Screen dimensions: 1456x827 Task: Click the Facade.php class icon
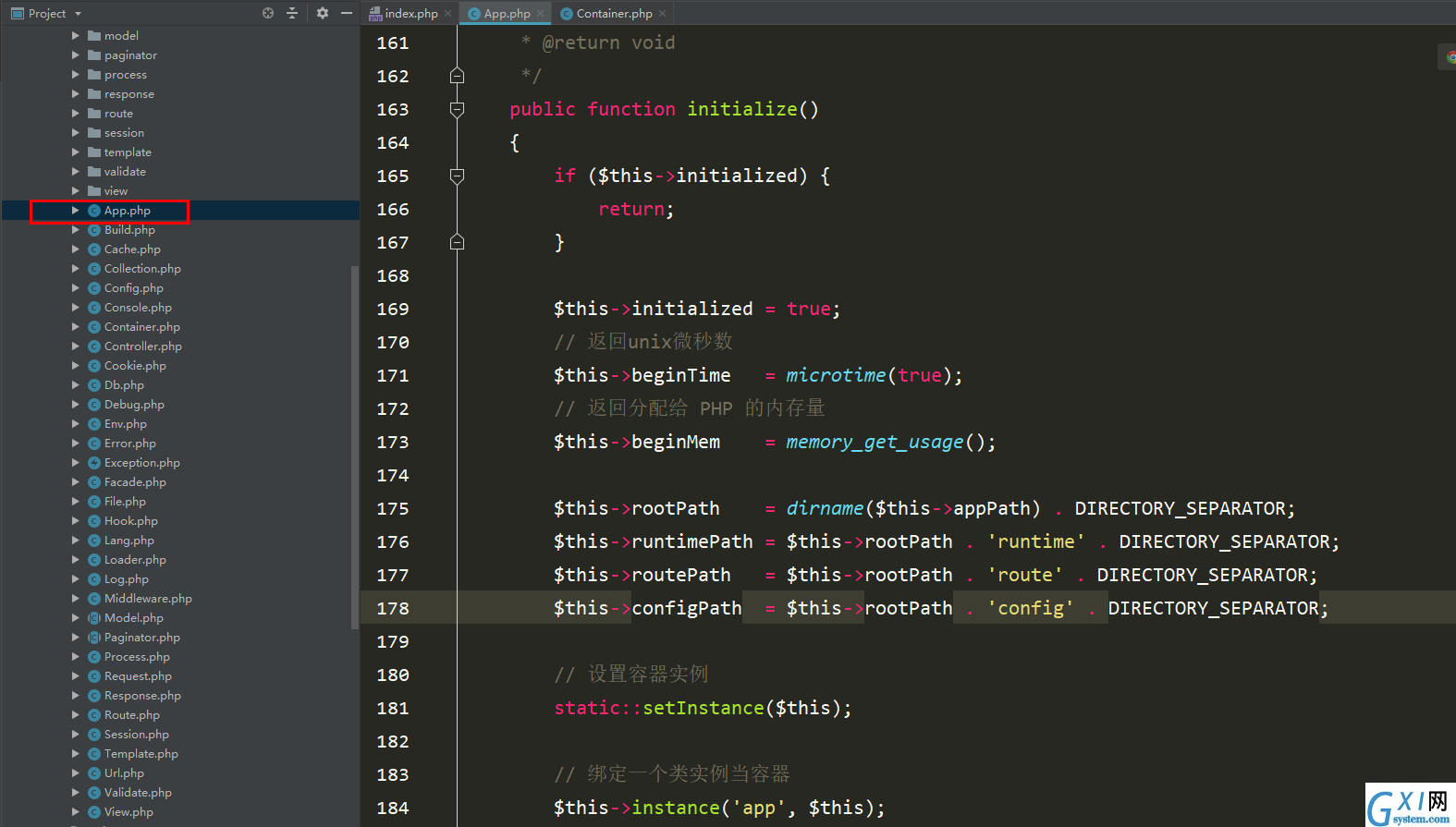[x=94, y=482]
